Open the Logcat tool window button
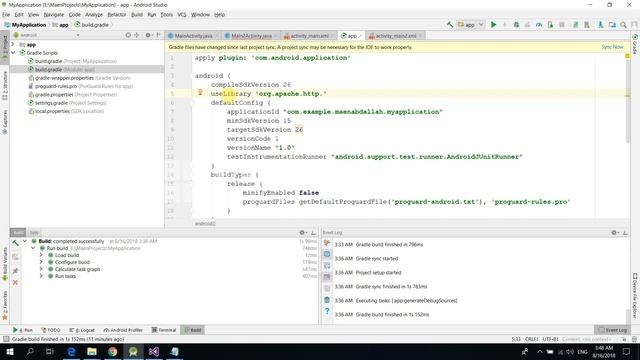The image size is (640, 360). (82, 330)
